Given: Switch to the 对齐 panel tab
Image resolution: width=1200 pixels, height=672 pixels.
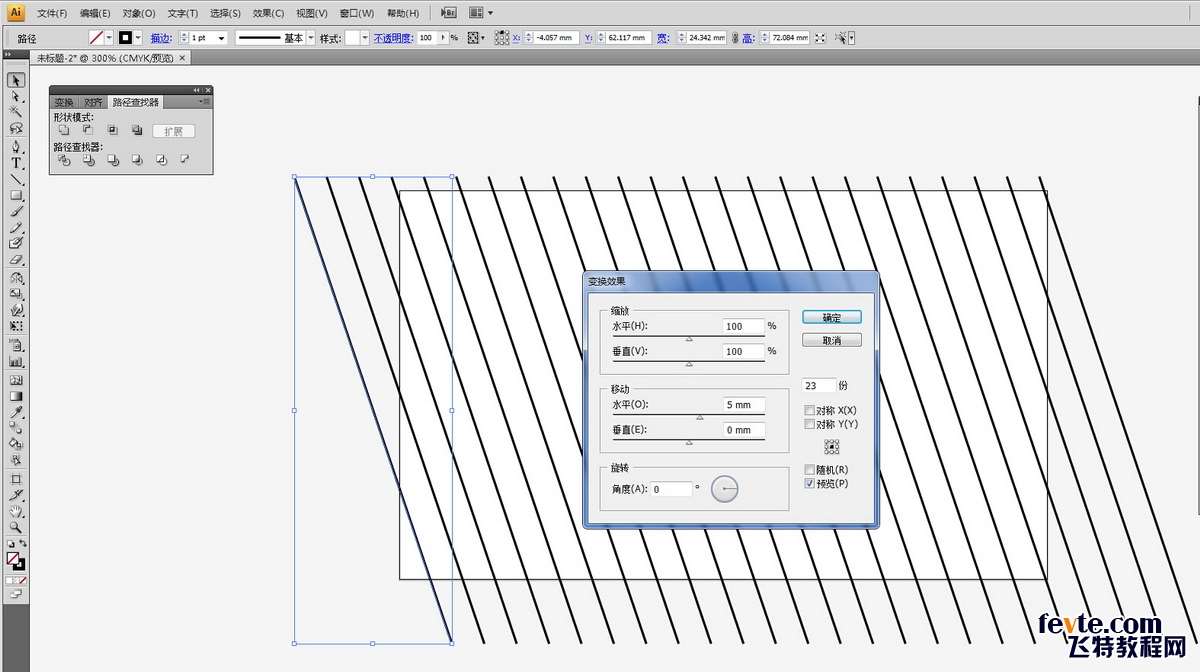Looking at the screenshot, I should (93, 102).
